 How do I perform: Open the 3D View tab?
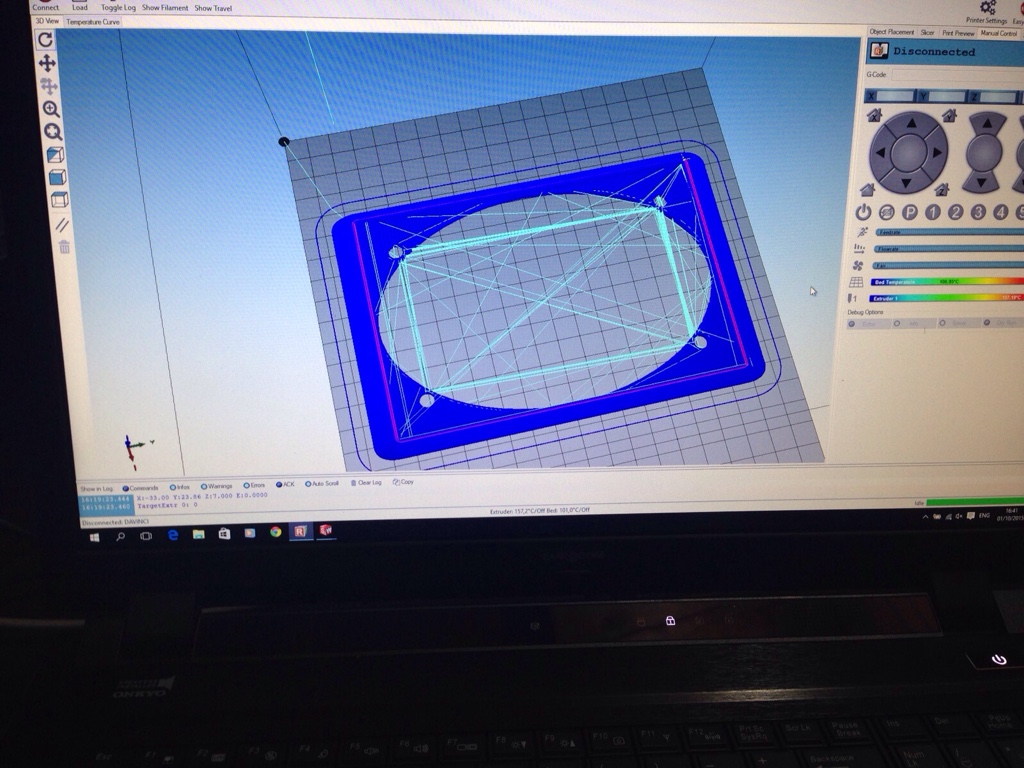[47, 21]
